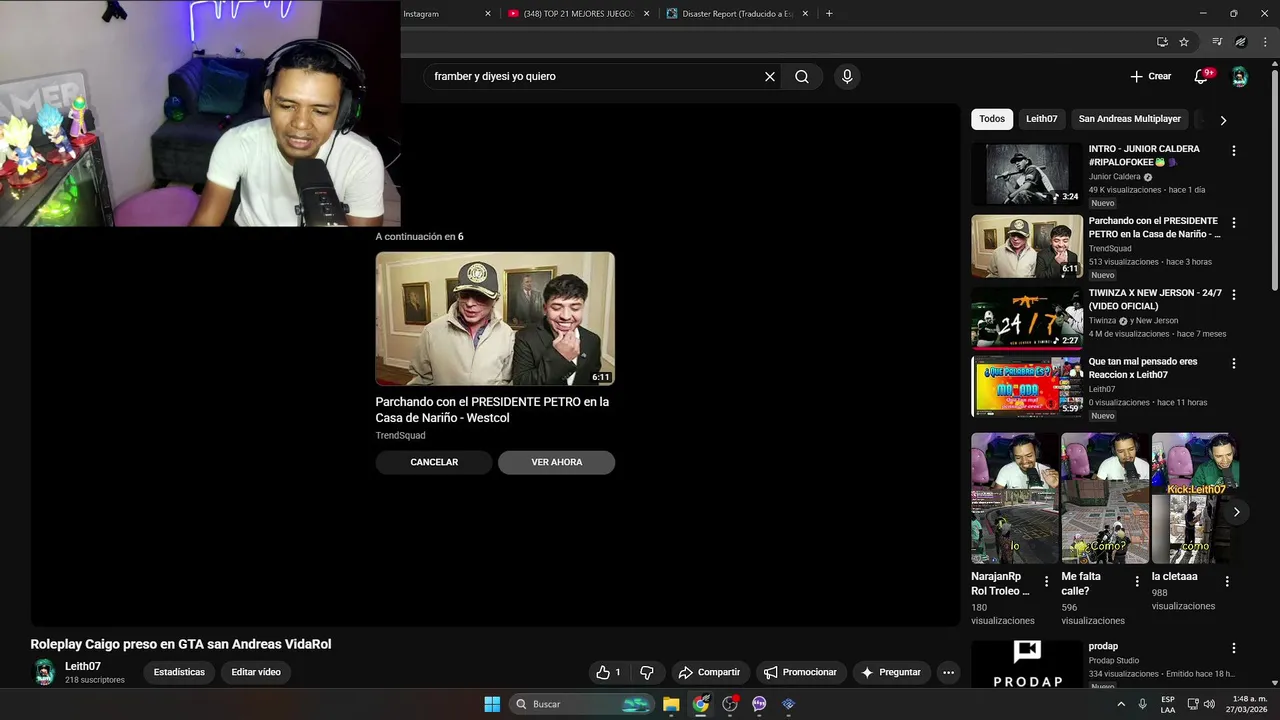Open the up-next Petro video thumbnail

click(x=495, y=318)
